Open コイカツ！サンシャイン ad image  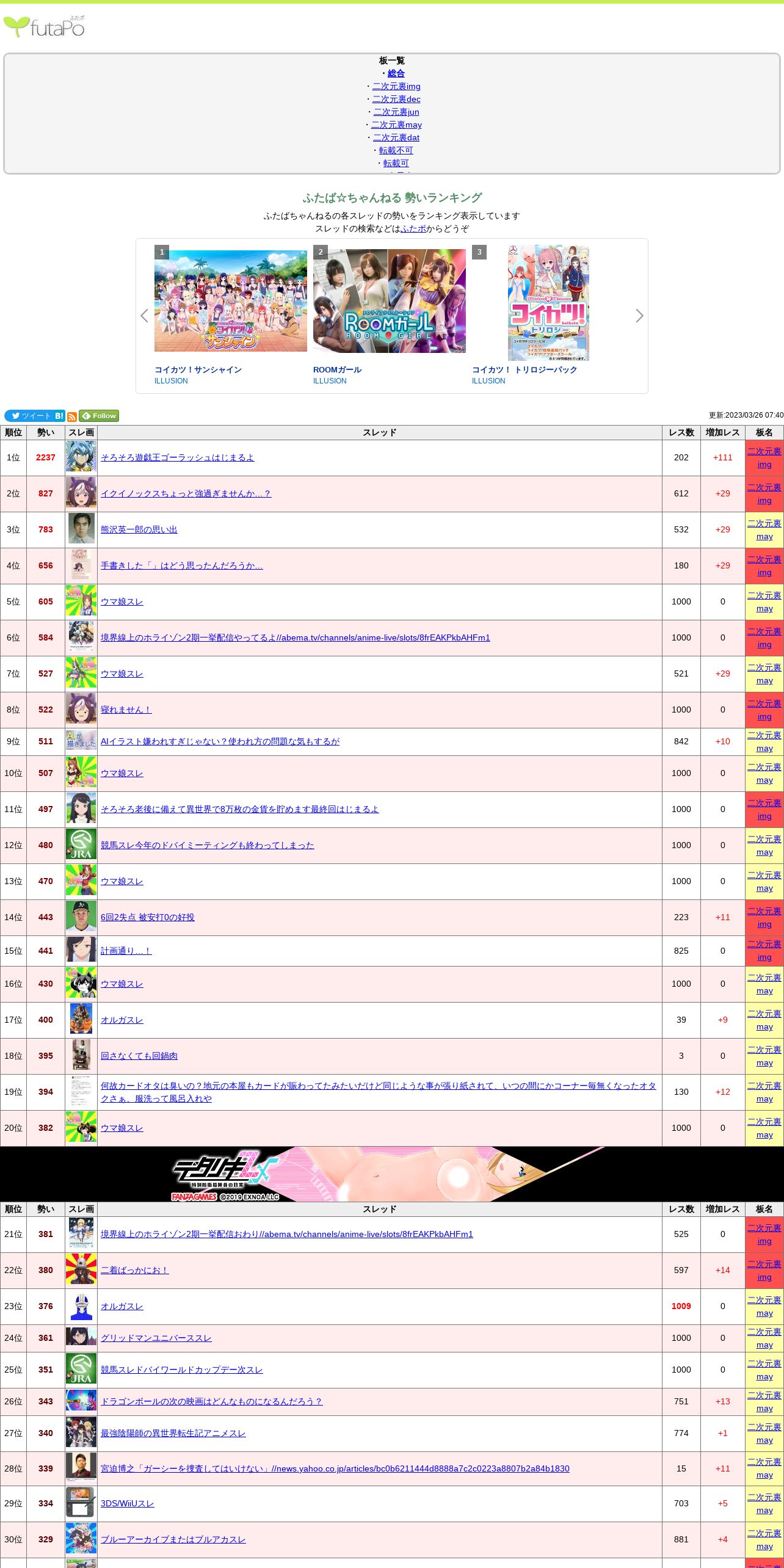click(x=231, y=301)
